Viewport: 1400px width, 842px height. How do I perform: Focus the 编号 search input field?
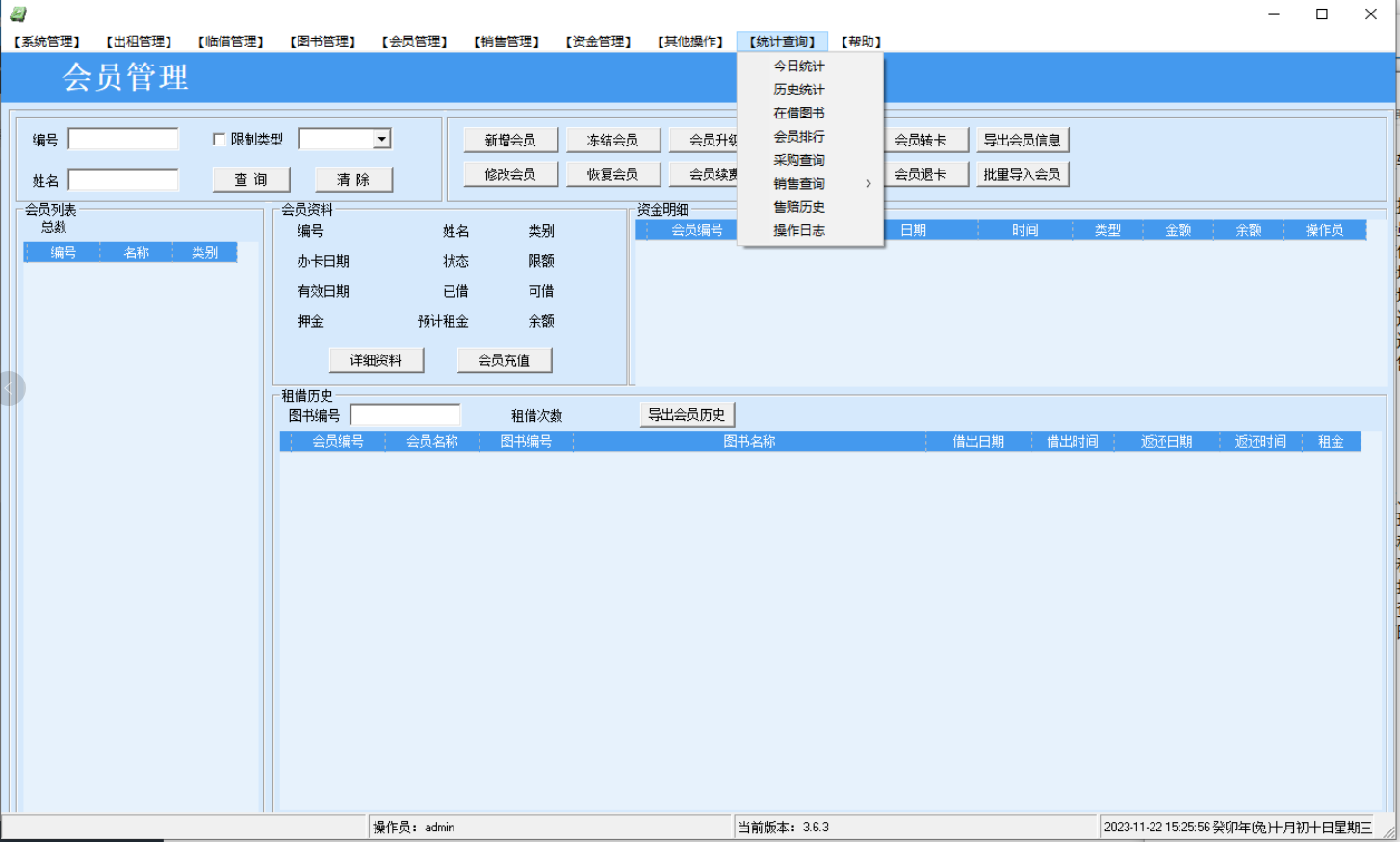click(123, 140)
